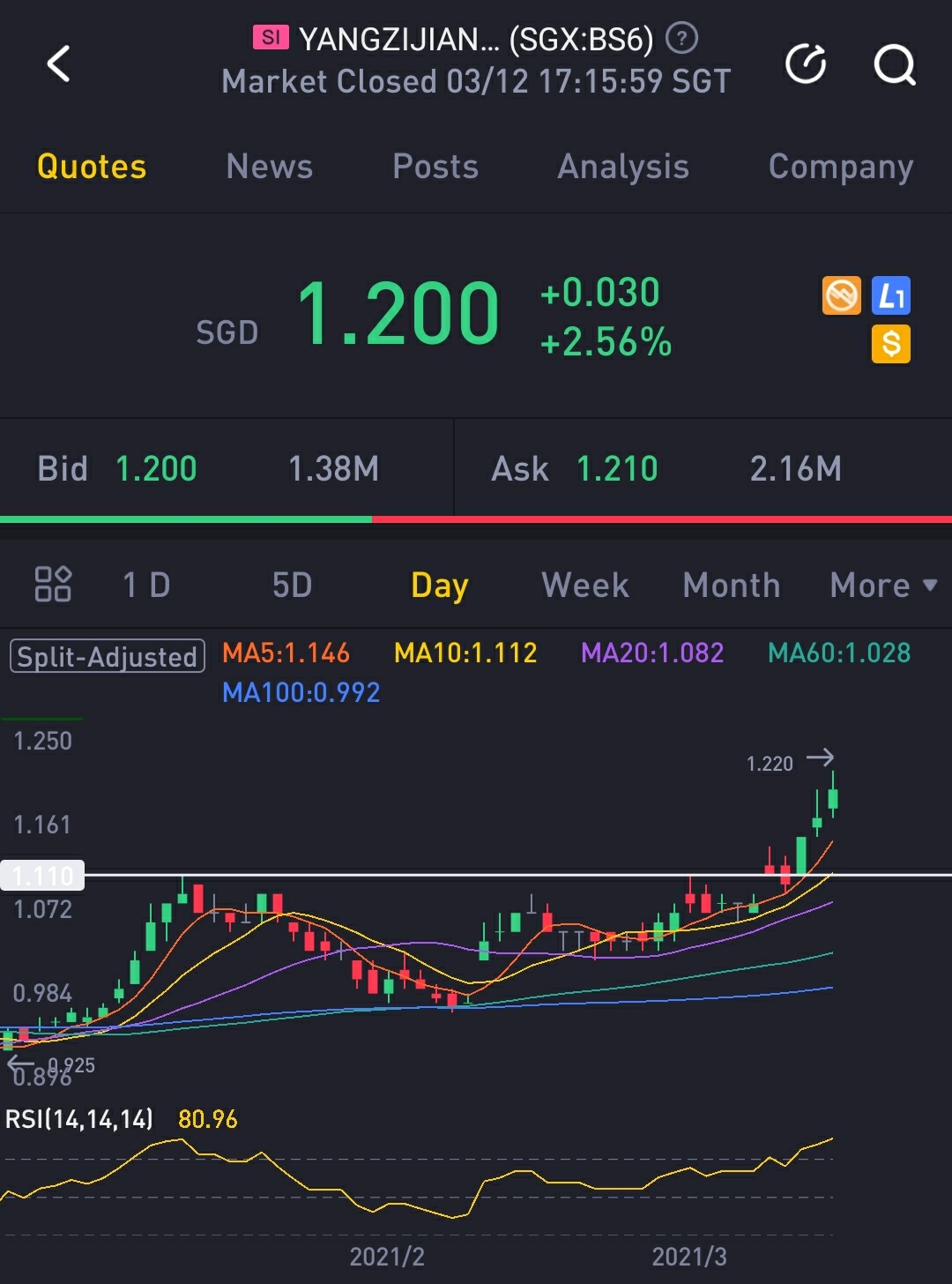Tap the MA60:1.028 indicator label
Screen dimensions: 952x1284
click(839, 653)
